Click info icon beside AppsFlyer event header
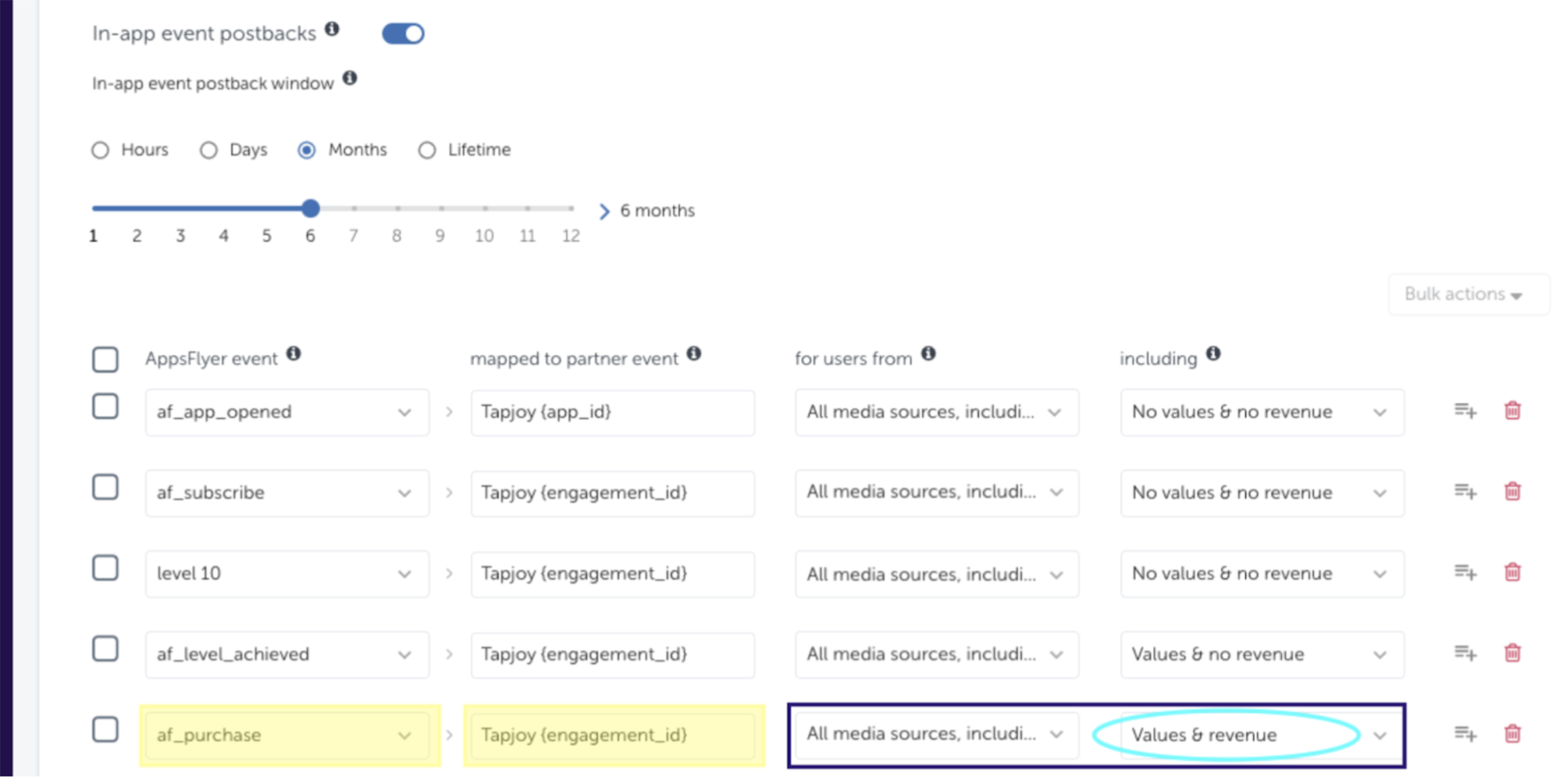This screenshot has height=778, width=1568. point(293,354)
